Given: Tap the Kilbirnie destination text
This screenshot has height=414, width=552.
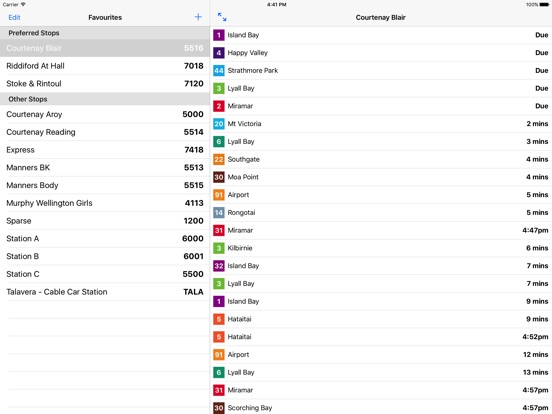Looking at the screenshot, I should pyautogui.click(x=240, y=248).
